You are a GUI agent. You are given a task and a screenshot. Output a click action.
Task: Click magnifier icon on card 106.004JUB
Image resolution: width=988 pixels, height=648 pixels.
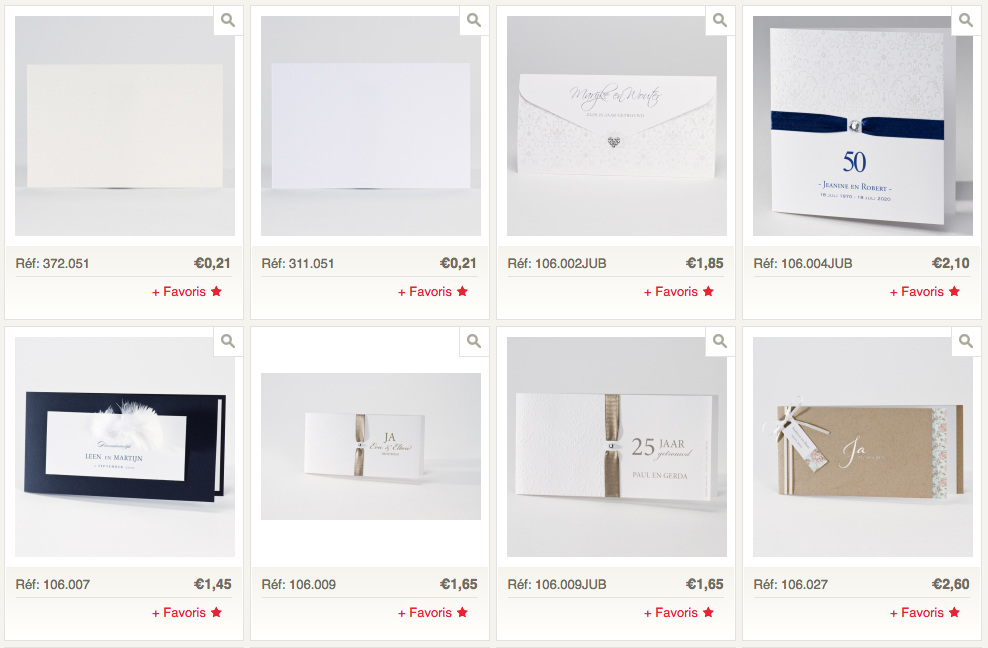(x=965, y=21)
